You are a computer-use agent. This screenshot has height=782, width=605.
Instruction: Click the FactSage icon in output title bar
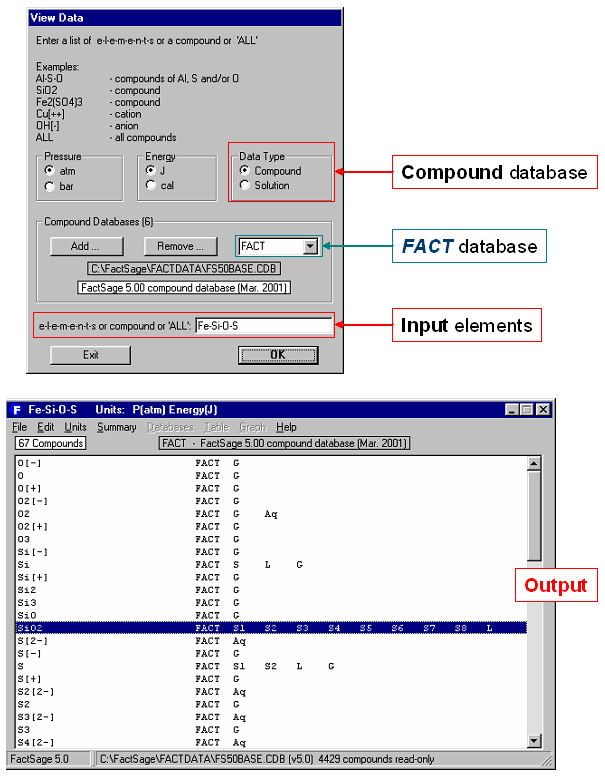(x=17, y=410)
